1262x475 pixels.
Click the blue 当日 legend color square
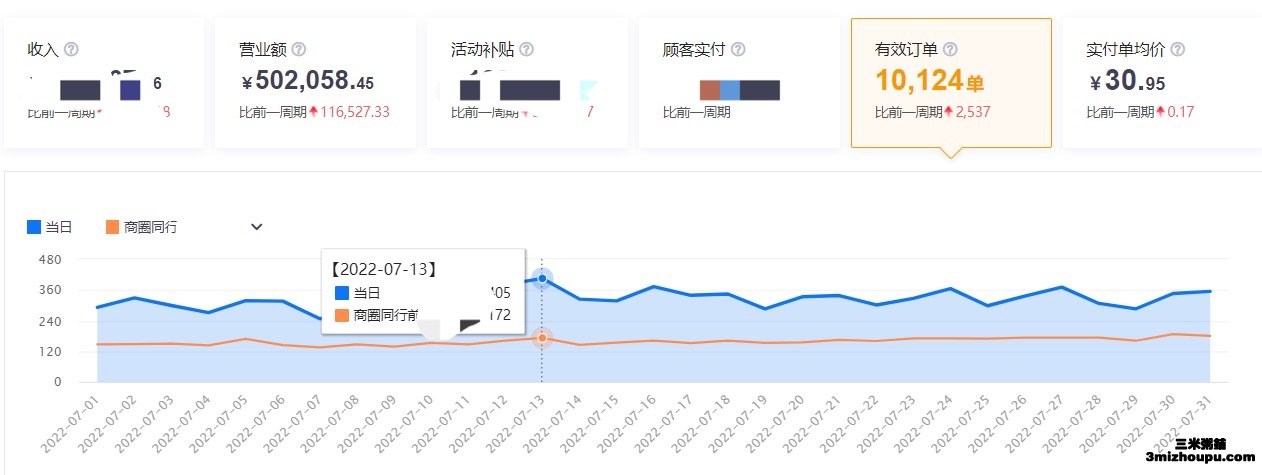click(34, 227)
